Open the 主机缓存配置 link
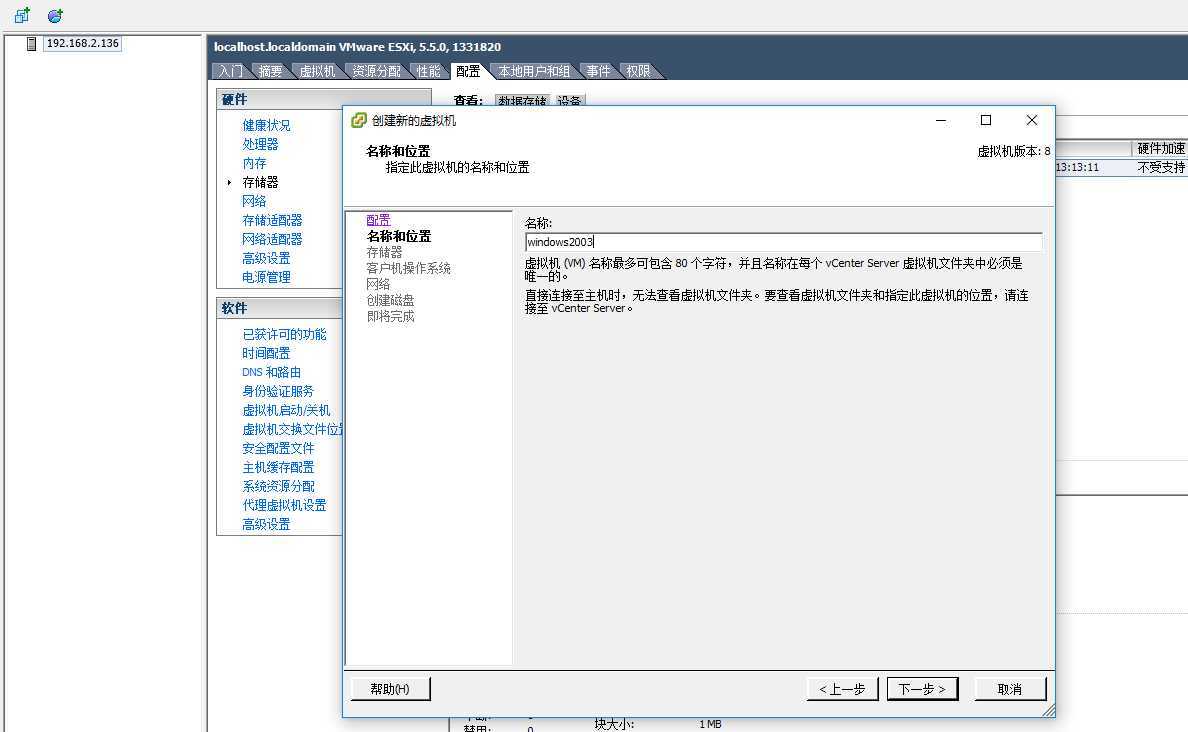This screenshot has height=732, width=1188. [x=278, y=467]
